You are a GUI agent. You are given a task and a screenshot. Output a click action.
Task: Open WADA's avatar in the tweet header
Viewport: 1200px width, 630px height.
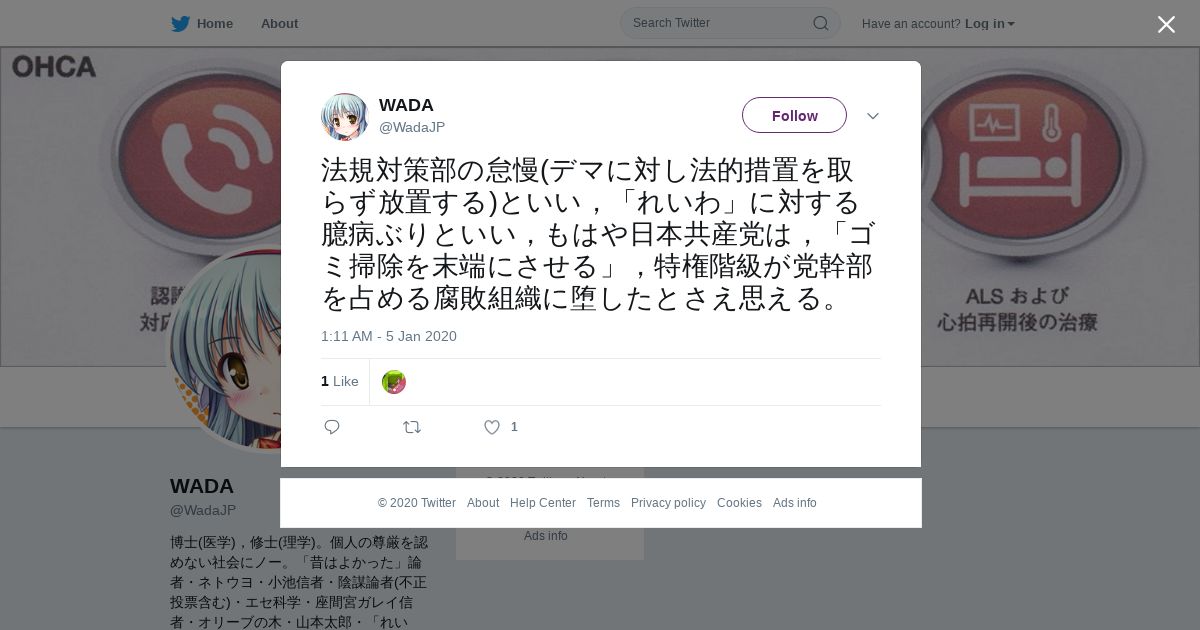345,117
